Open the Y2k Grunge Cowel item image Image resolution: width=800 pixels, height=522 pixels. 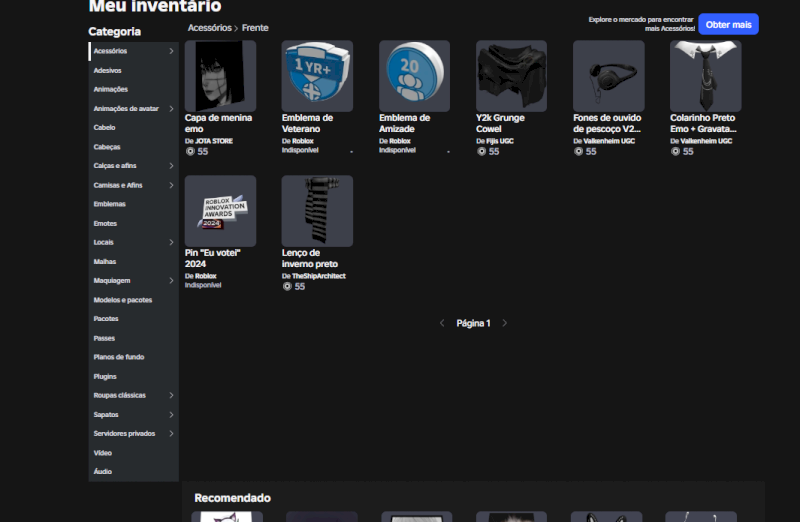[x=511, y=76]
